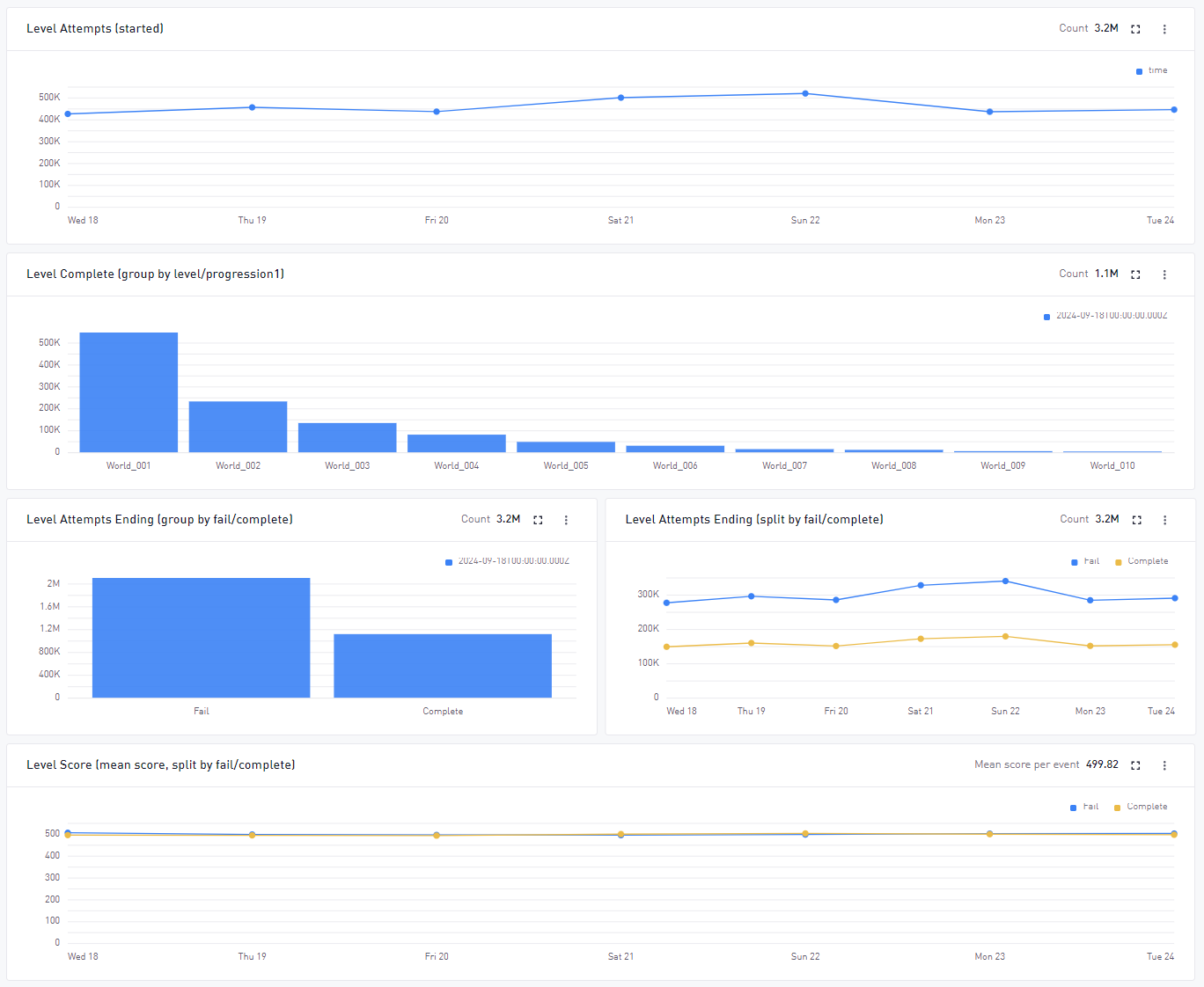
Task: Toggle the date legend in Level Complete chart
Action: click(x=1105, y=316)
